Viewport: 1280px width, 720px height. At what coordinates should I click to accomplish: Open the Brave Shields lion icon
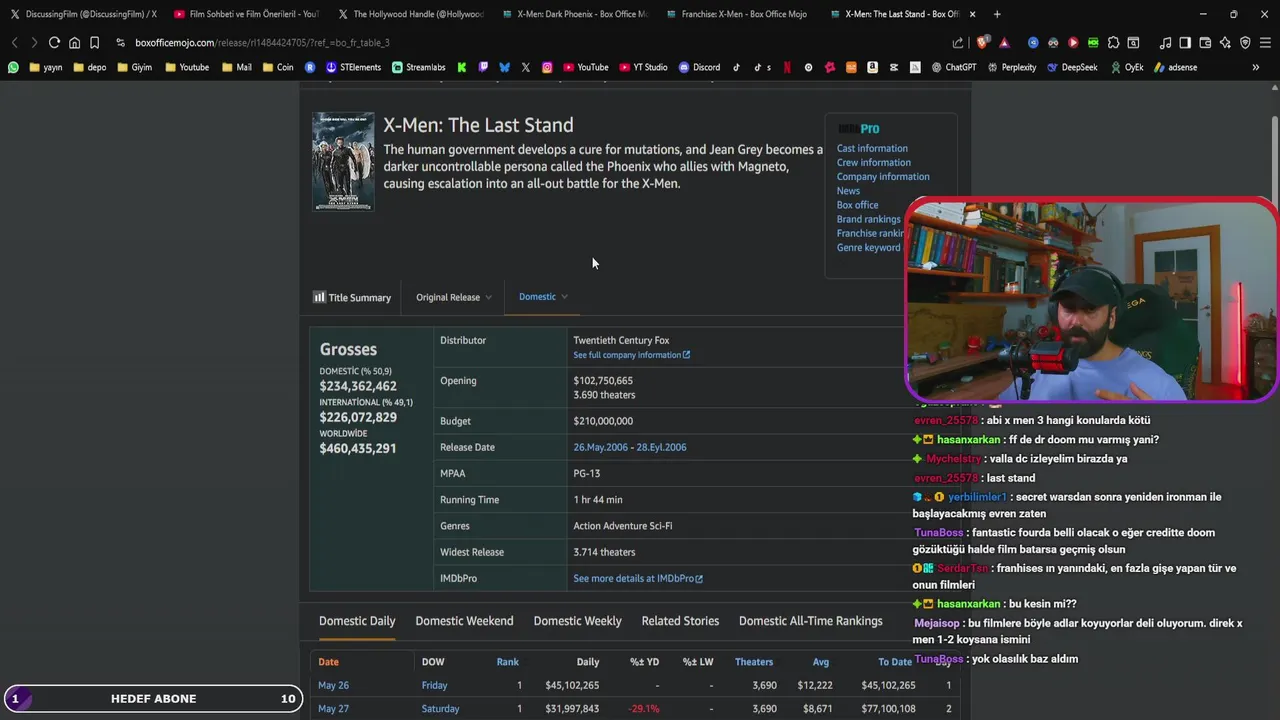[x=982, y=43]
